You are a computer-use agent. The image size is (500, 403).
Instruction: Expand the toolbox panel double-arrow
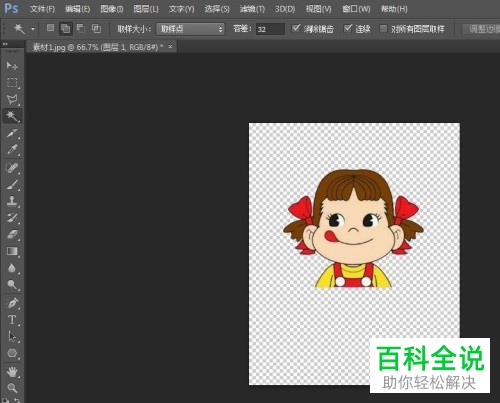(5, 44)
